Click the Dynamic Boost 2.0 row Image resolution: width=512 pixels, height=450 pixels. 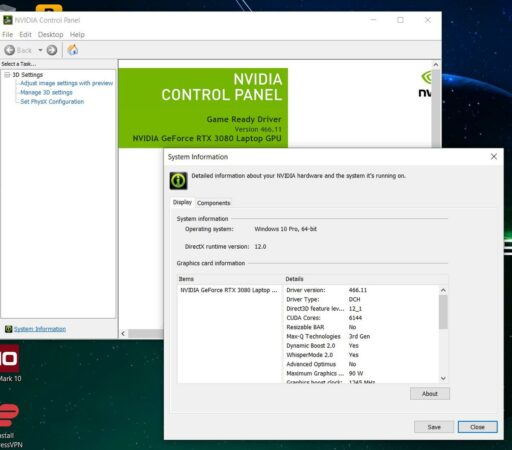tap(362, 346)
